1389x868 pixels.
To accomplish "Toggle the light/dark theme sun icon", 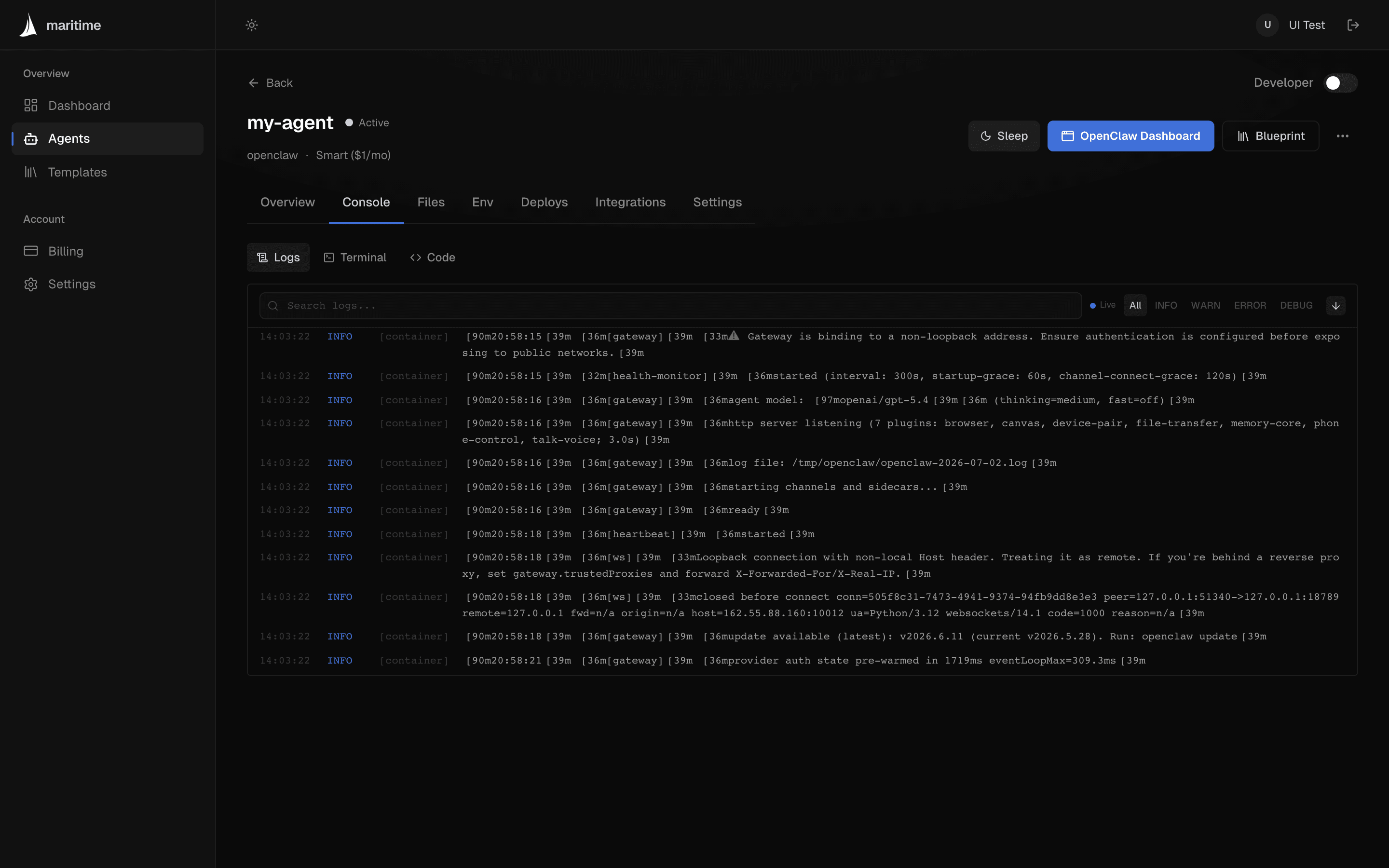I will coord(251,25).
